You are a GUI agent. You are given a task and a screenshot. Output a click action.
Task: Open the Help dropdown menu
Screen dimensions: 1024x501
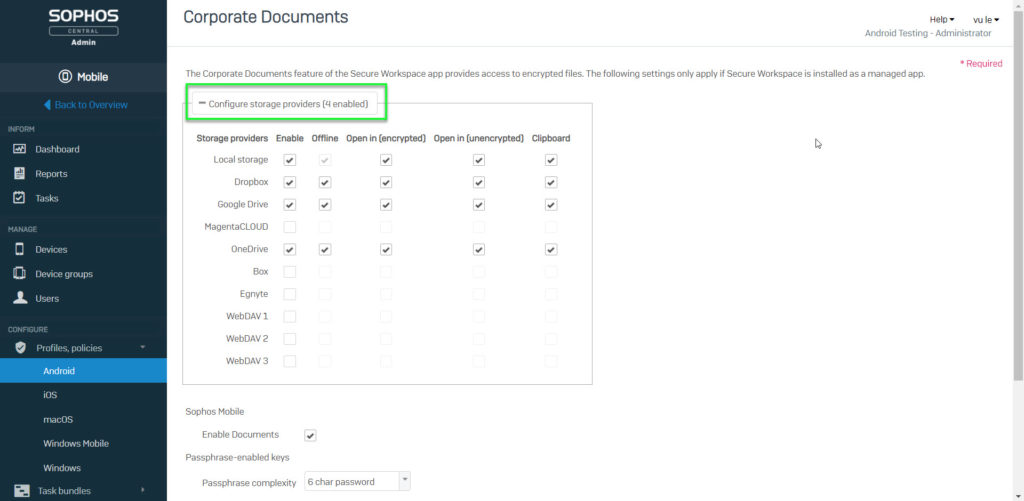[x=942, y=20]
